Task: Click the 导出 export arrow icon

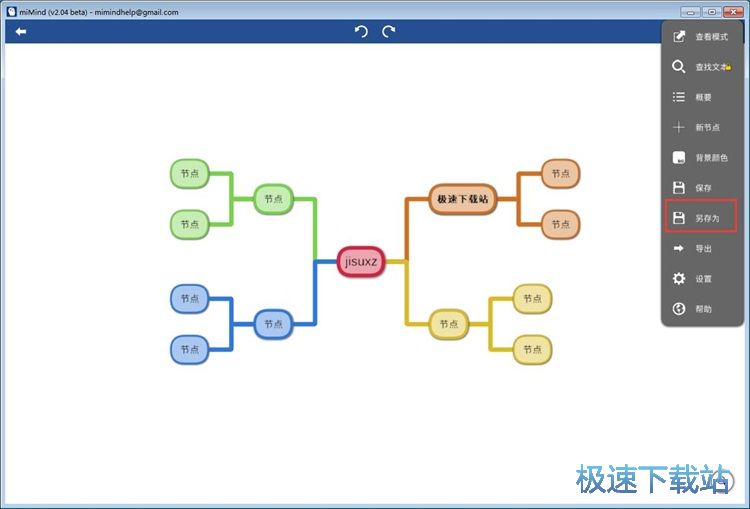Action: pos(679,248)
